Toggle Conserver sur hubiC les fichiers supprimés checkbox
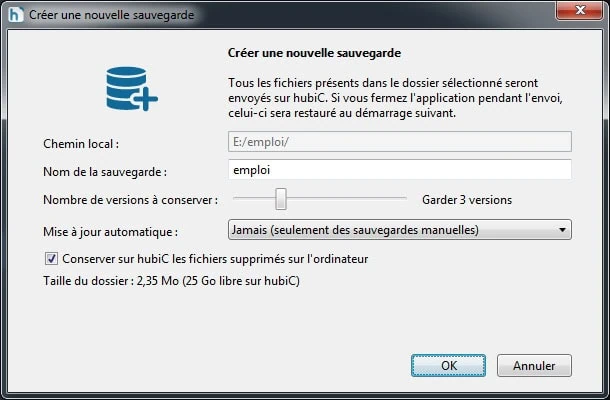Screen dimensions: 610x400 point(52,259)
